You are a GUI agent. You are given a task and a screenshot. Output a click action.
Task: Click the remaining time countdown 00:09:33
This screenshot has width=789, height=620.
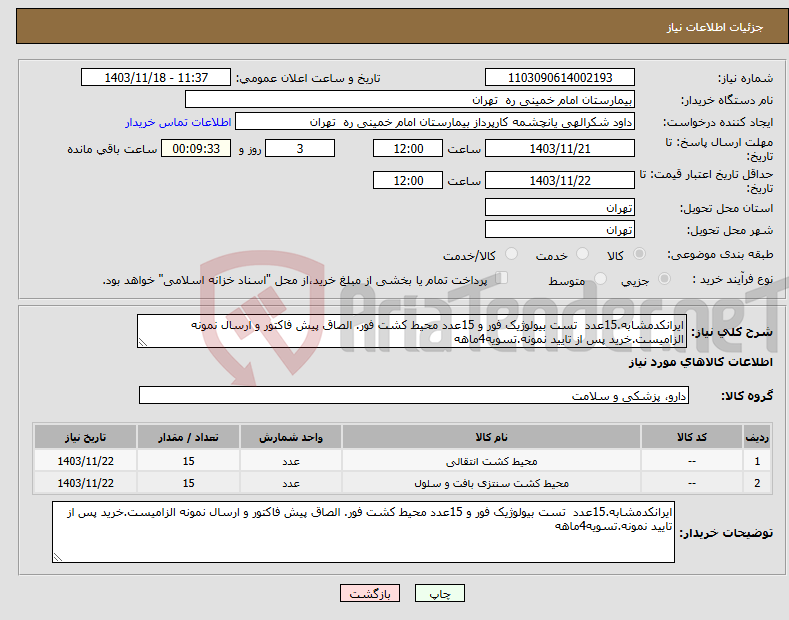click(196, 148)
